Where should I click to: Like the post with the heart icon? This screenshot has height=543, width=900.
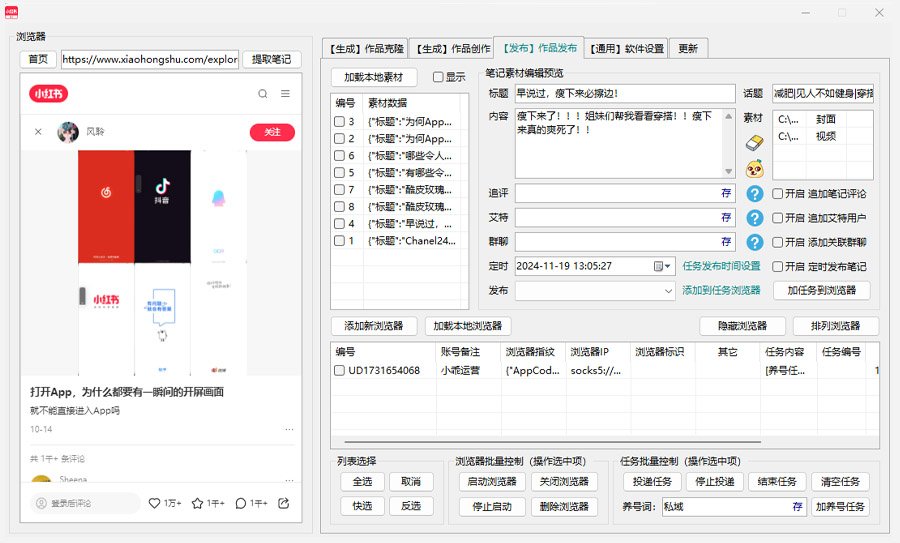pos(154,503)
